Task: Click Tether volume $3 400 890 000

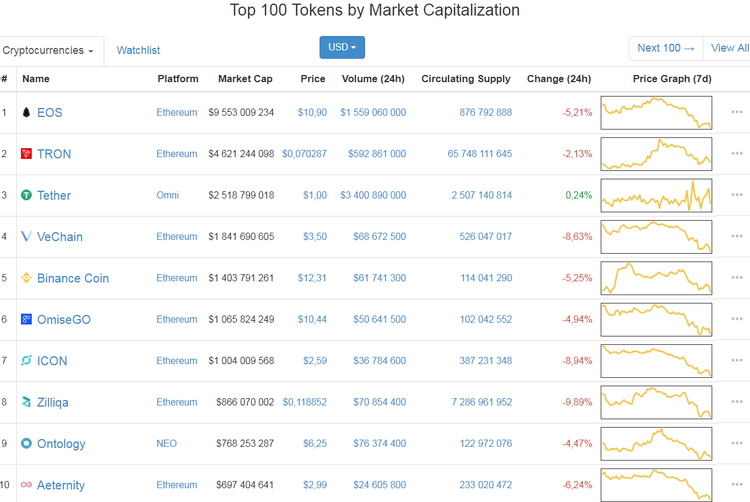Action: tap(373, 195)
